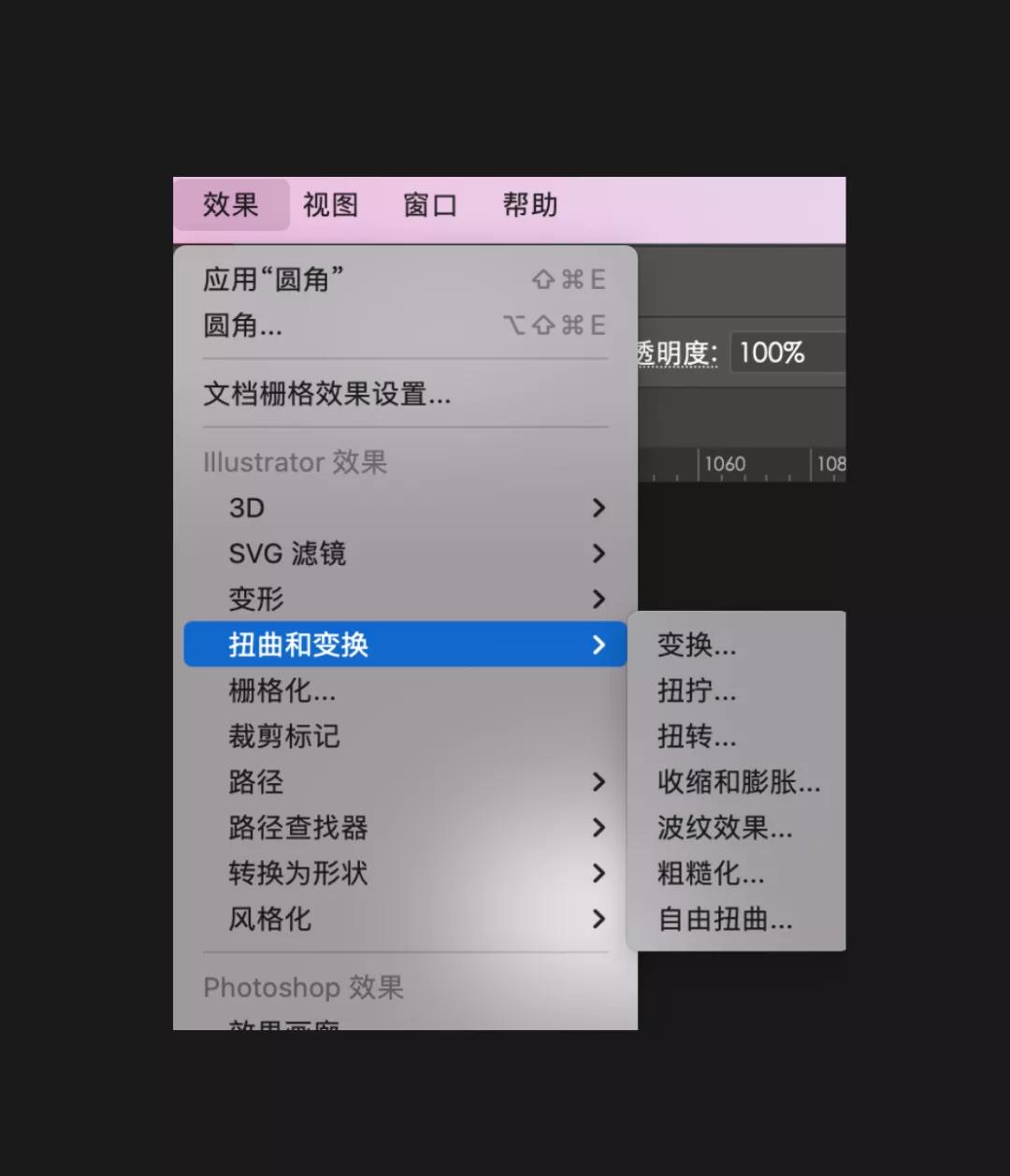Choose 变换... in the submenu

tap(738, 645)
